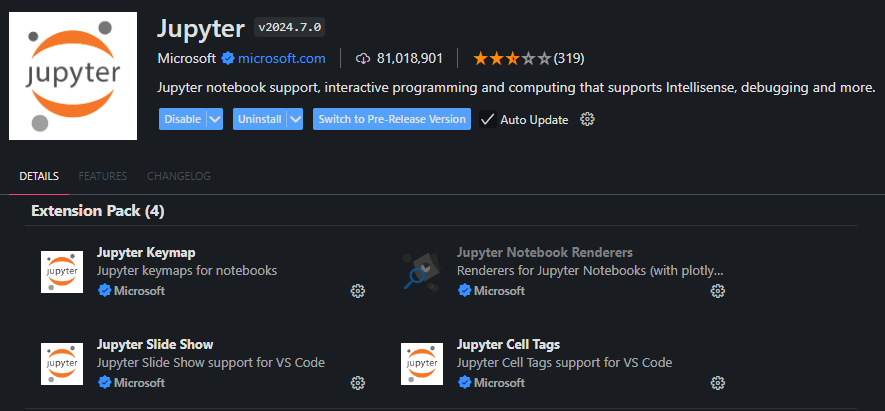Screen dimensions: 885x411
Task: Click the Uninstall button
Action: pos(260,119)
